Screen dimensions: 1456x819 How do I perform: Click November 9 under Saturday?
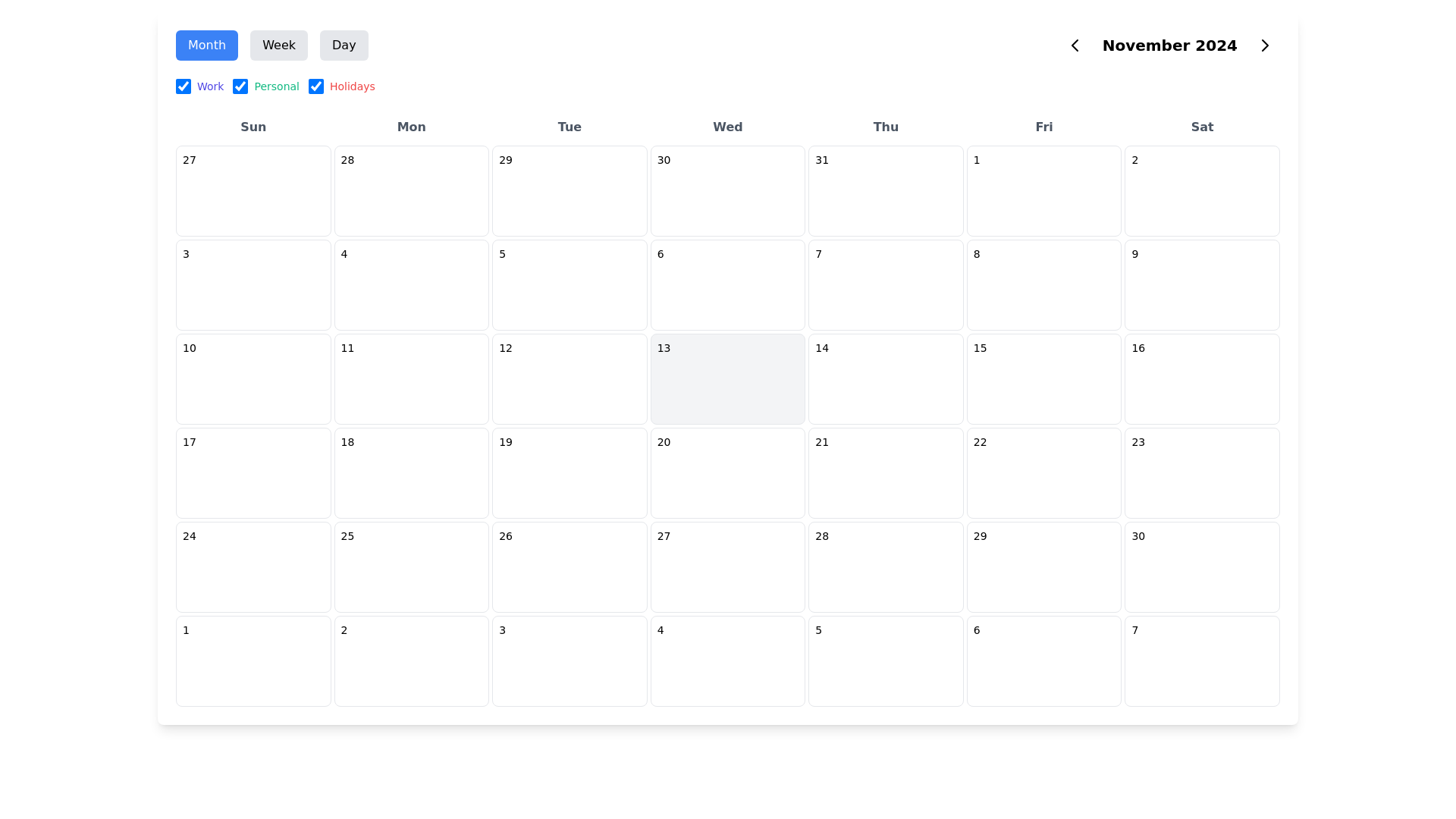click(1201, 284)
